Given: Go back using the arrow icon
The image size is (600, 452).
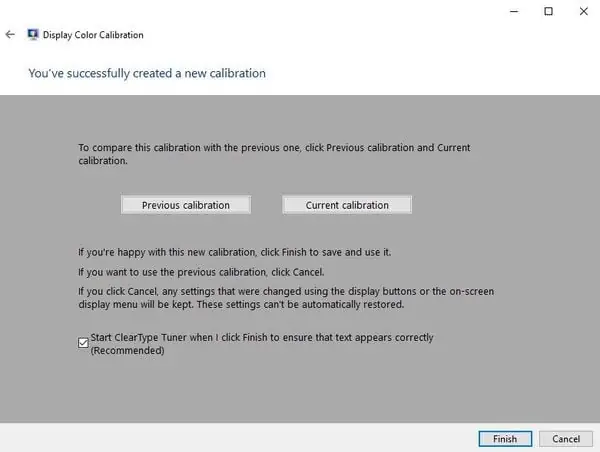Looking at the screenshot, I should pyautogui.click(x=10, y=34).
